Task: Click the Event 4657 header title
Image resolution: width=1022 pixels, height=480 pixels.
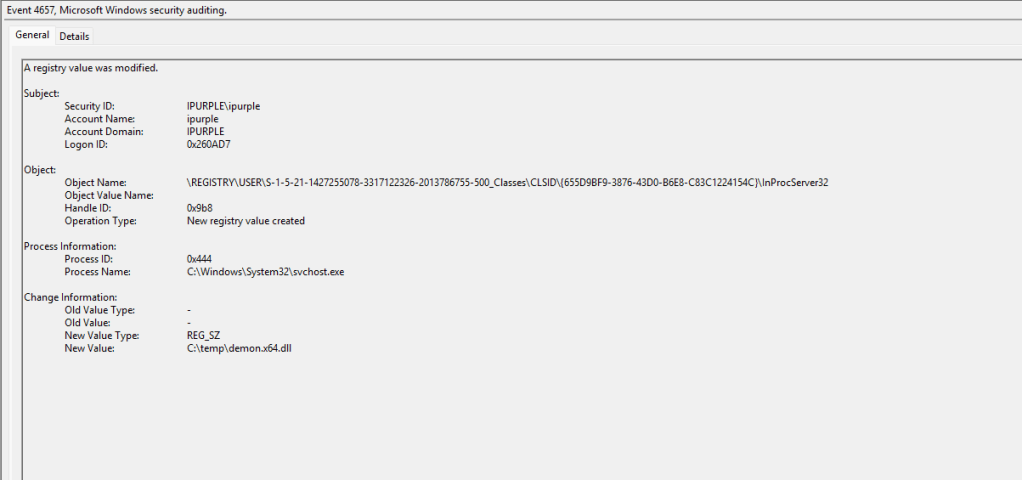Action: tap(117, 10)
